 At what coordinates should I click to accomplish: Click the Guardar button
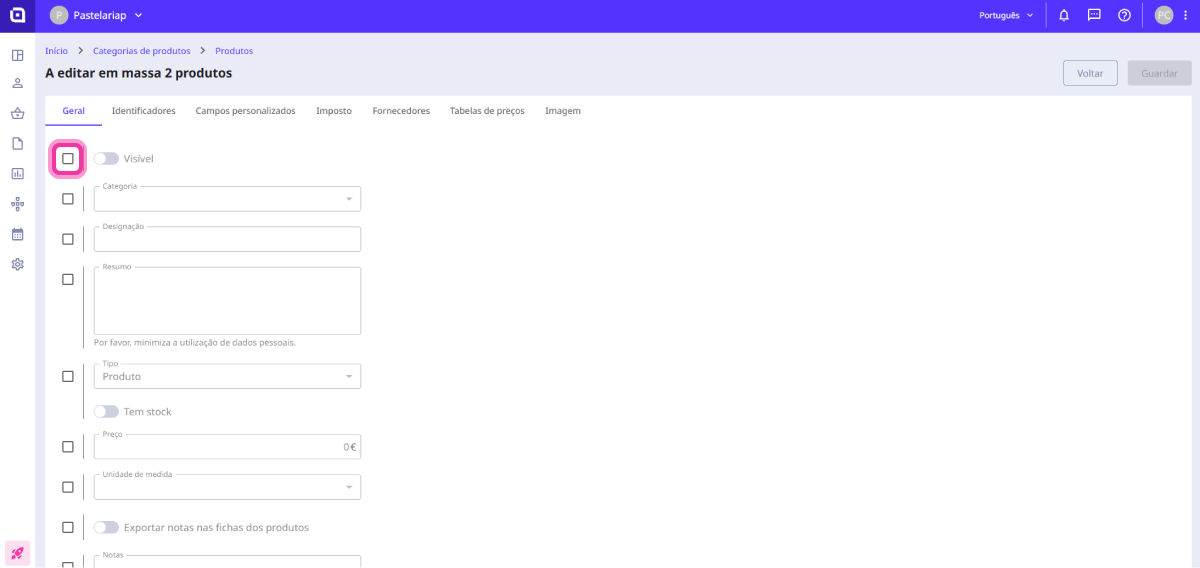click(1159, 73)
